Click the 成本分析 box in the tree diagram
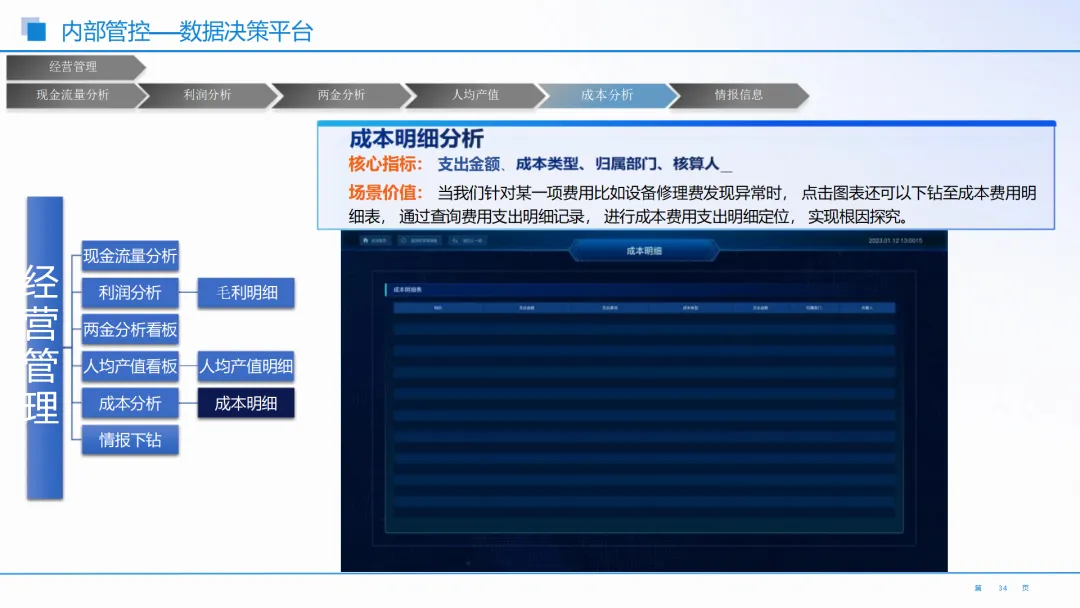 [130, 403]
